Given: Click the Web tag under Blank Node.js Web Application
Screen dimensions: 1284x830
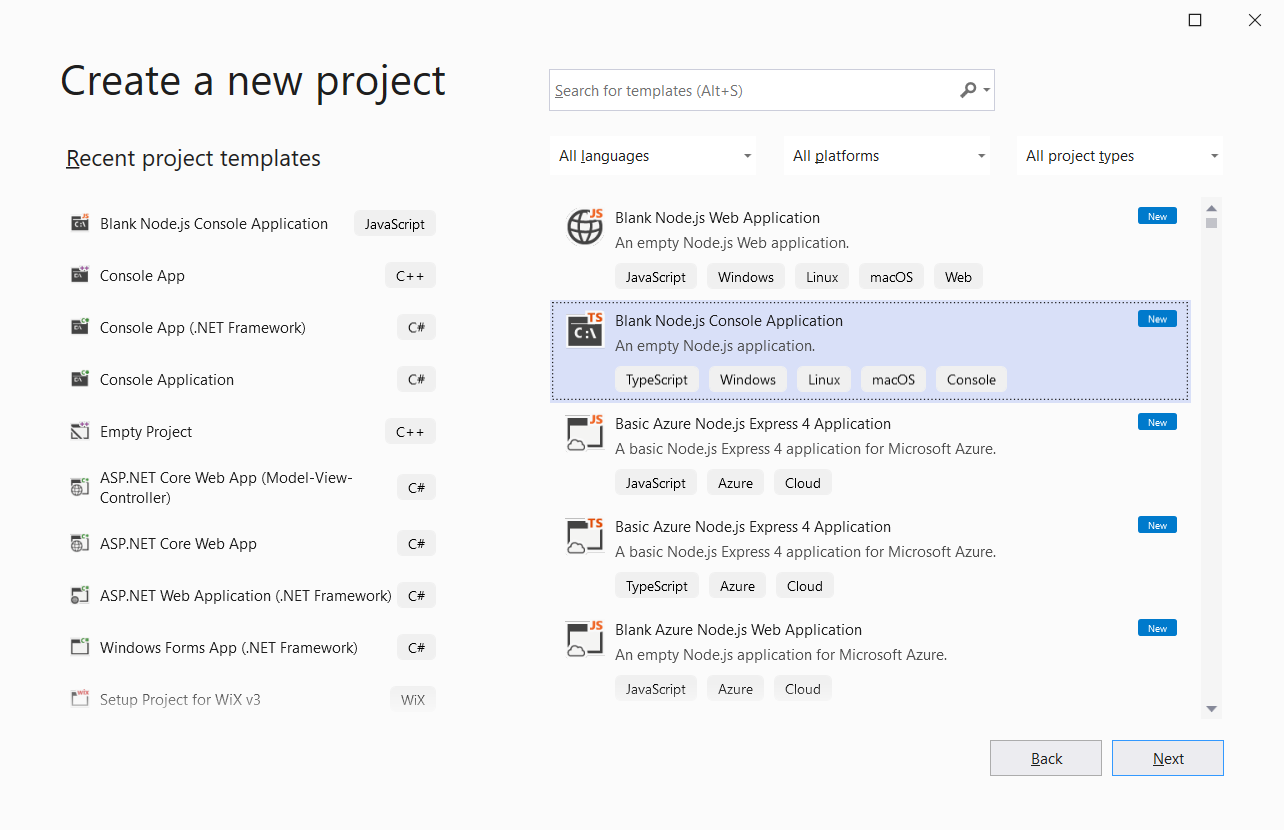Looking at the screenshot, I should (958, 277).
